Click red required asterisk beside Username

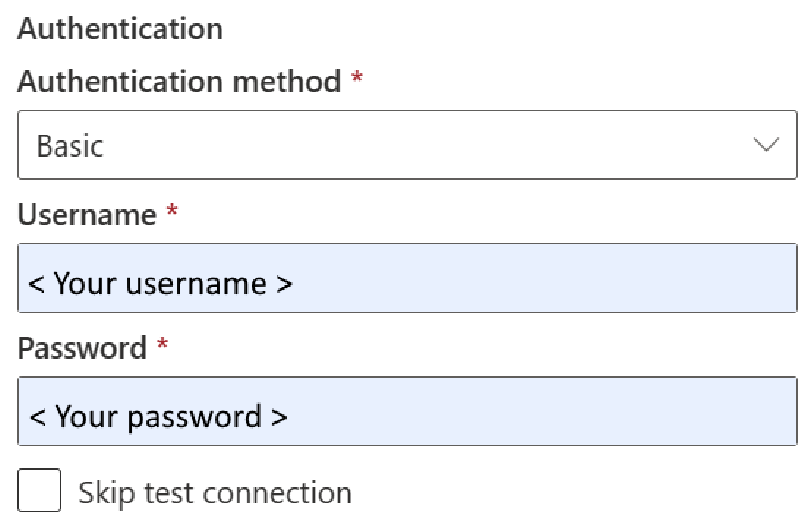172,212
